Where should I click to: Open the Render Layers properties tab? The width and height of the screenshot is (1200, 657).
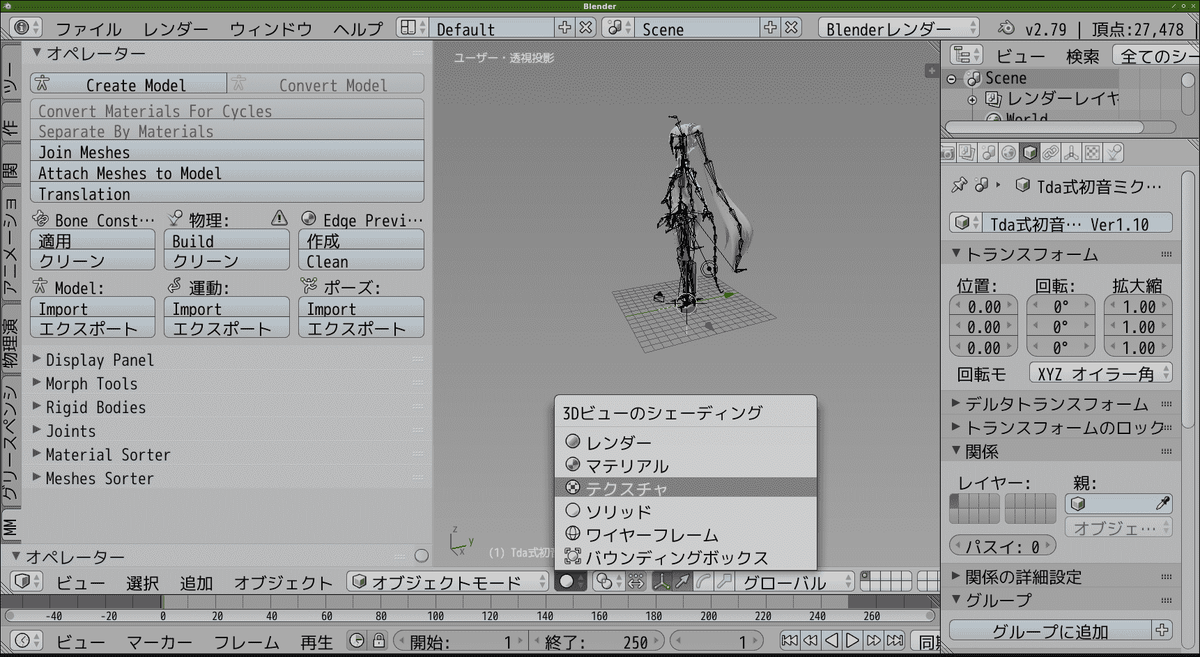tap(967, 152)
